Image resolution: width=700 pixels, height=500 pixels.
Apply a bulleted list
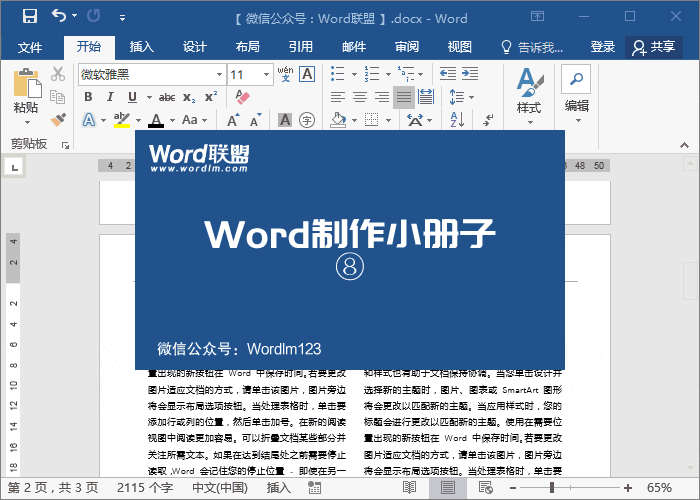coord(338,74)
